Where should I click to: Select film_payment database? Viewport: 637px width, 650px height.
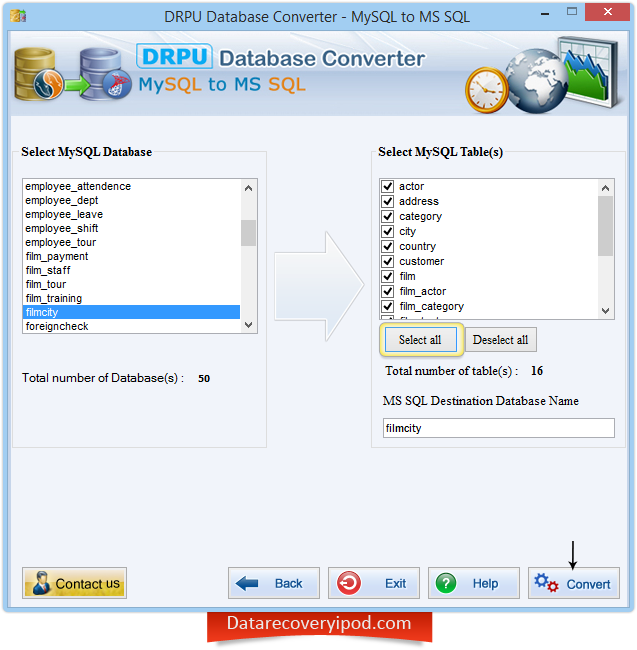coord(132,257)
